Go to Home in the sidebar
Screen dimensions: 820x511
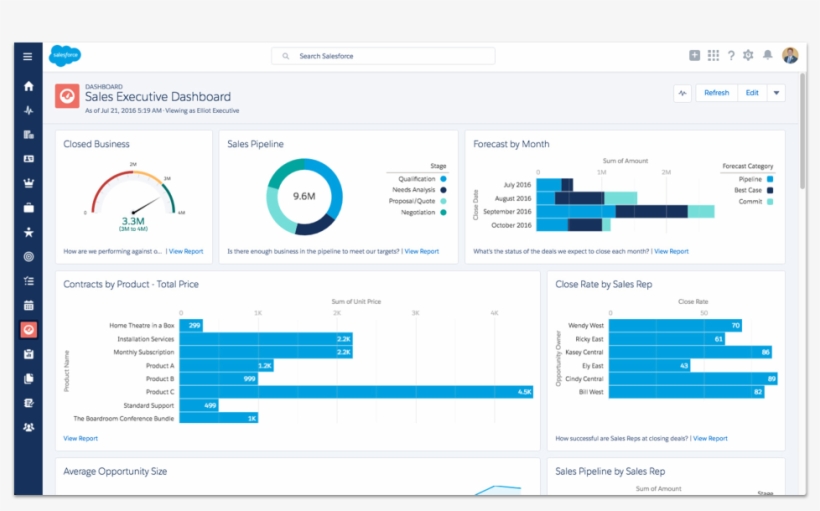tap(28, 86)
